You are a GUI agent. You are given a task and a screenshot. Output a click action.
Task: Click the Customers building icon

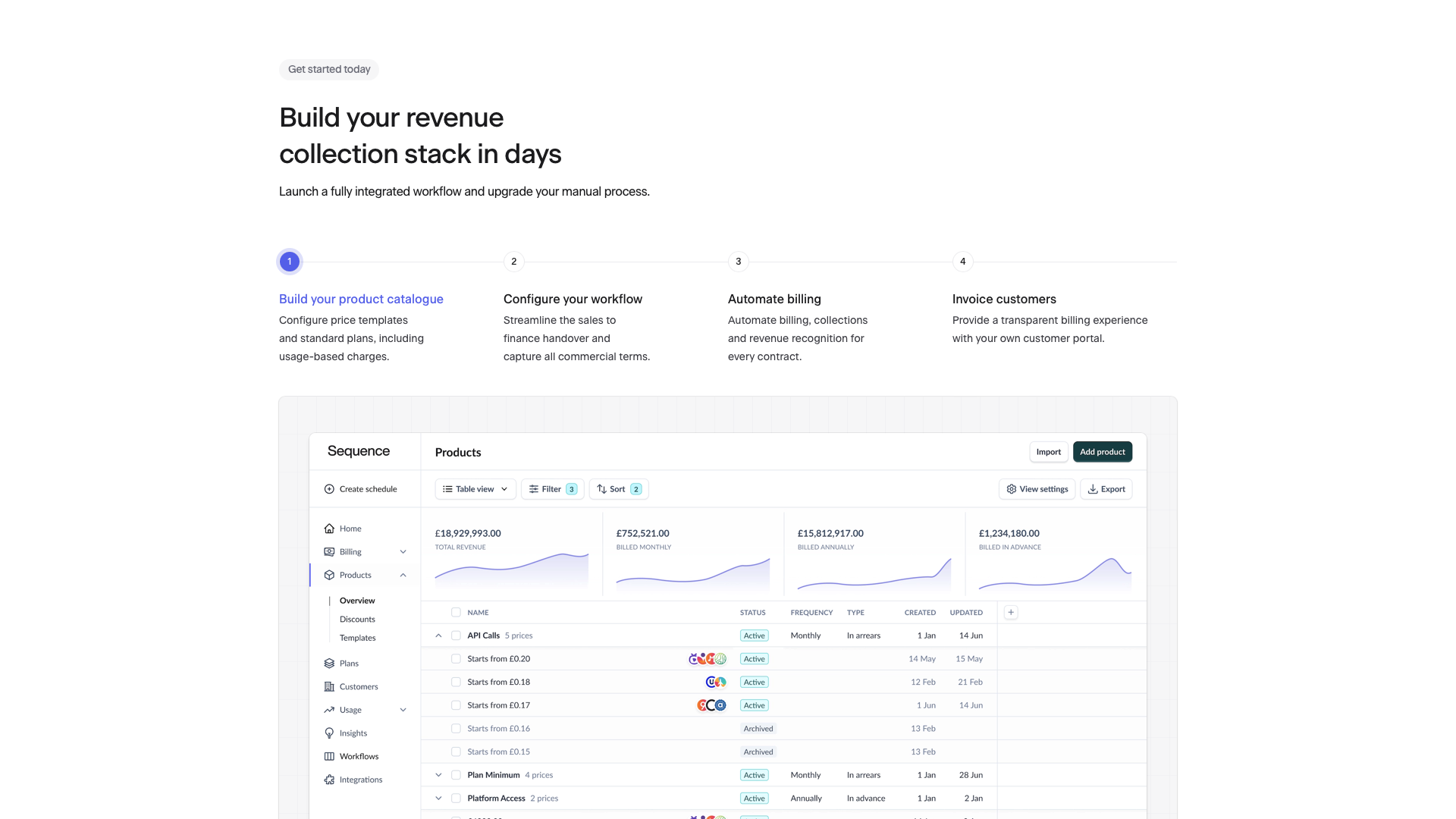329,686
